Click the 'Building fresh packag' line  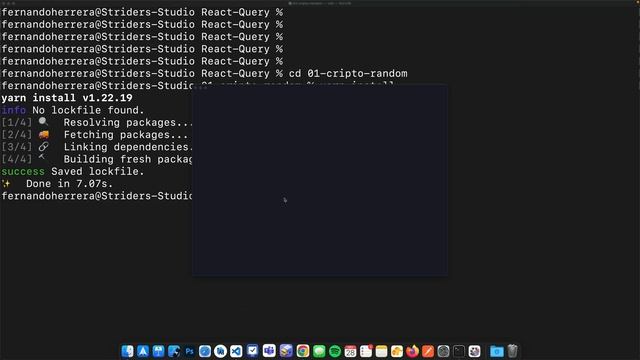click(x=128, y=159)
